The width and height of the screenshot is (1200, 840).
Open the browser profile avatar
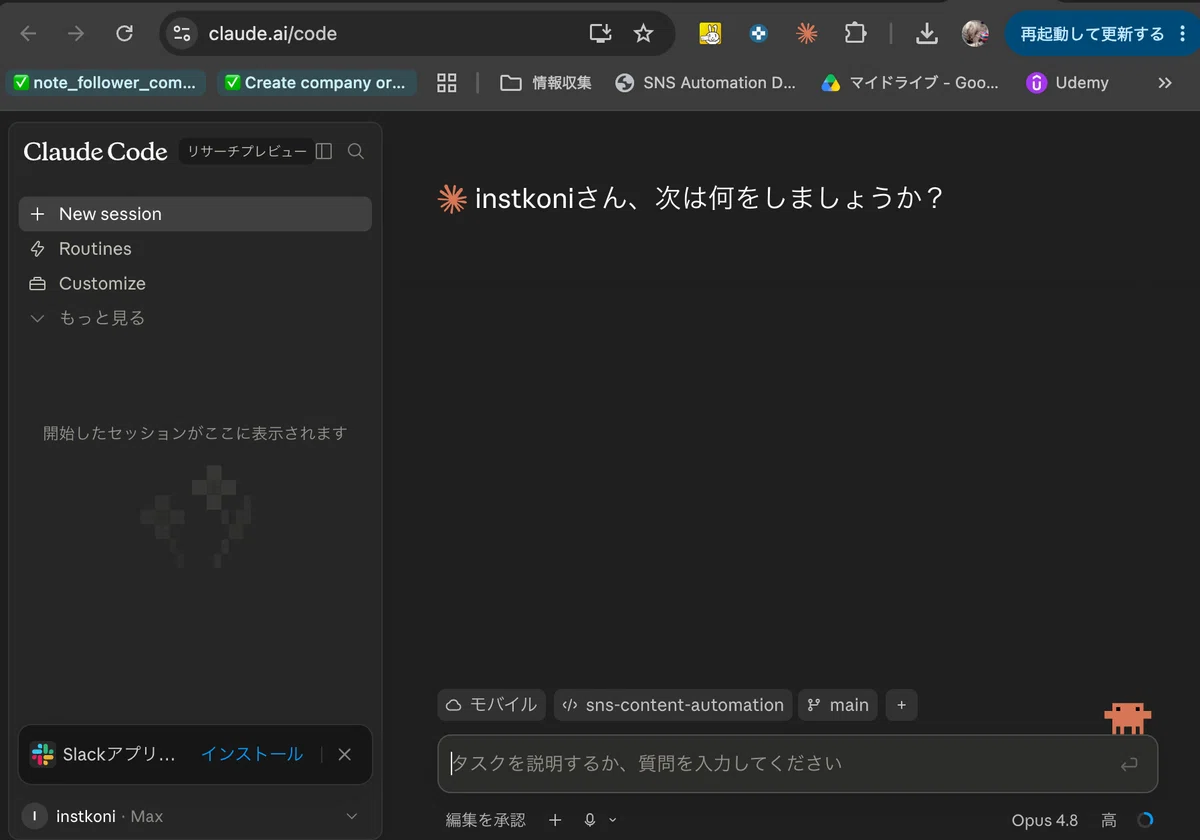coord(975,34)
